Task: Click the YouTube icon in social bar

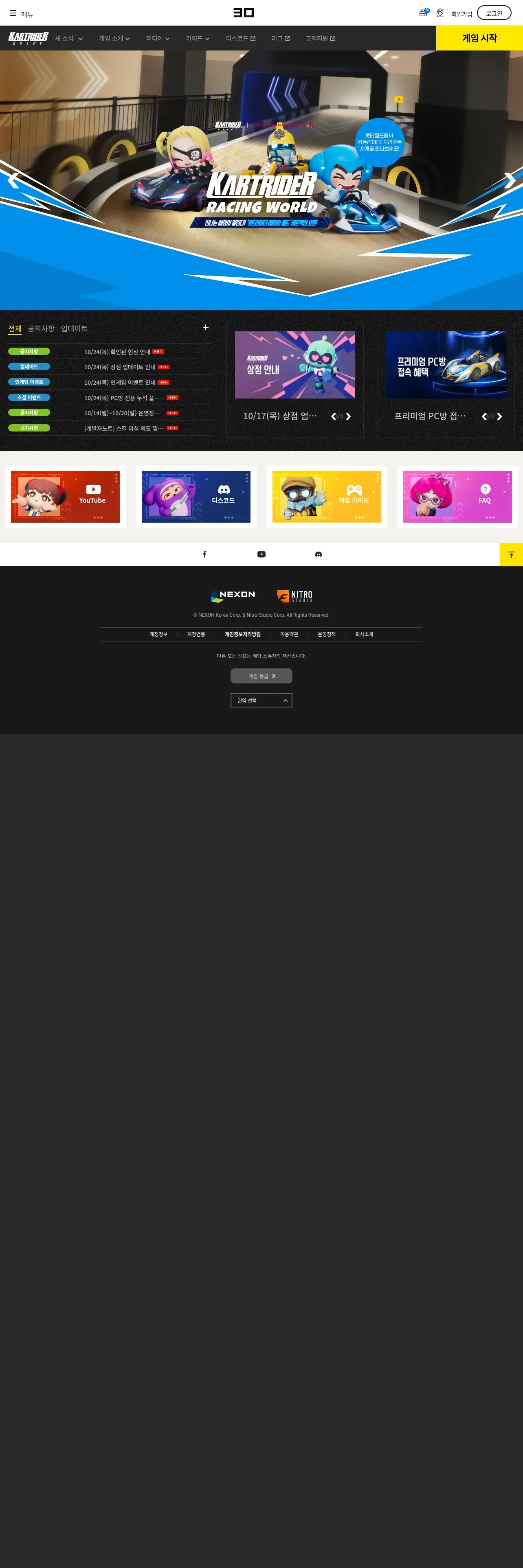Action: 261,554
